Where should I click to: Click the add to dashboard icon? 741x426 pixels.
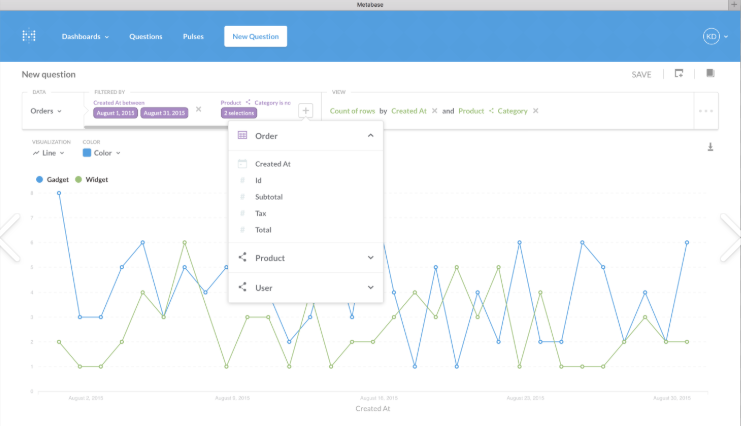click(x=679, y=74)
